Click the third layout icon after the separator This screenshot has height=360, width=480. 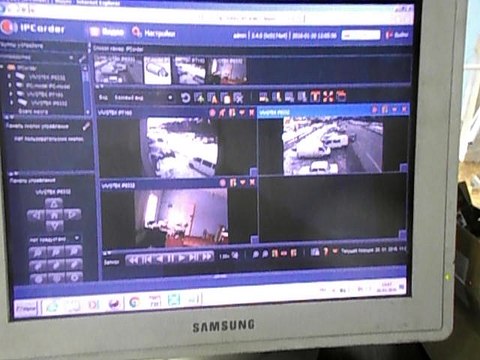289,97
